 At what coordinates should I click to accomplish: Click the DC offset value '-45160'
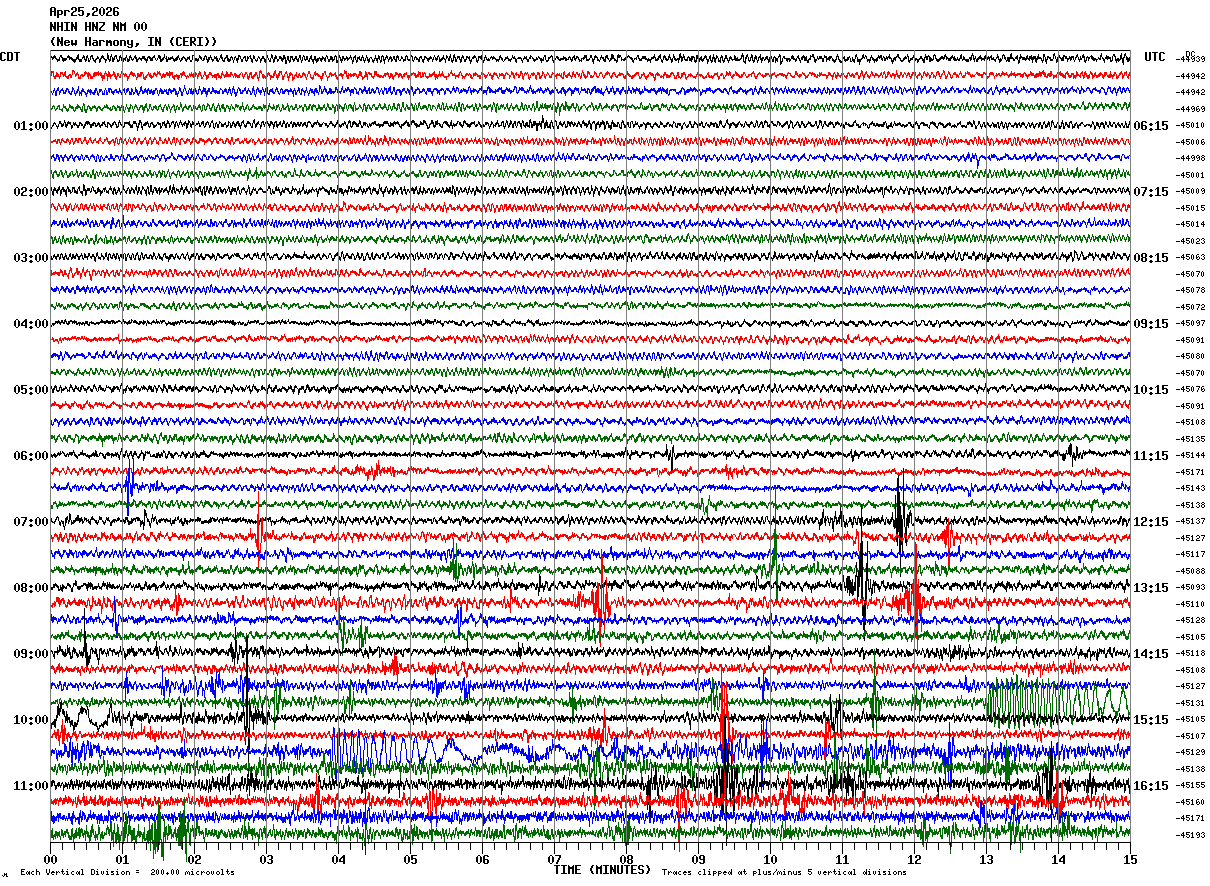point(1191,802)
